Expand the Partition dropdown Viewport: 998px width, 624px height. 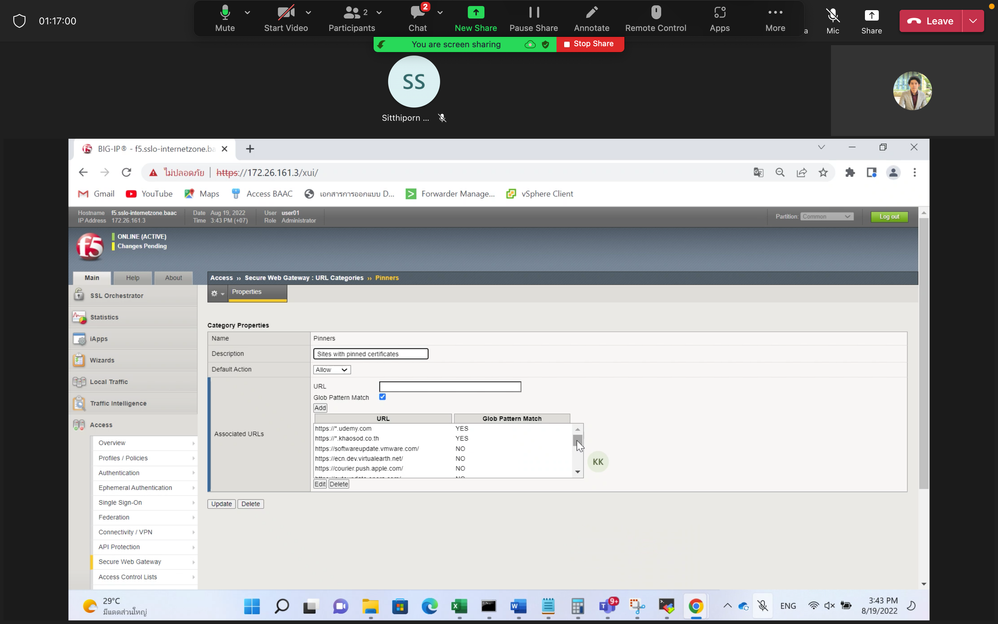(x=827, y=216)
